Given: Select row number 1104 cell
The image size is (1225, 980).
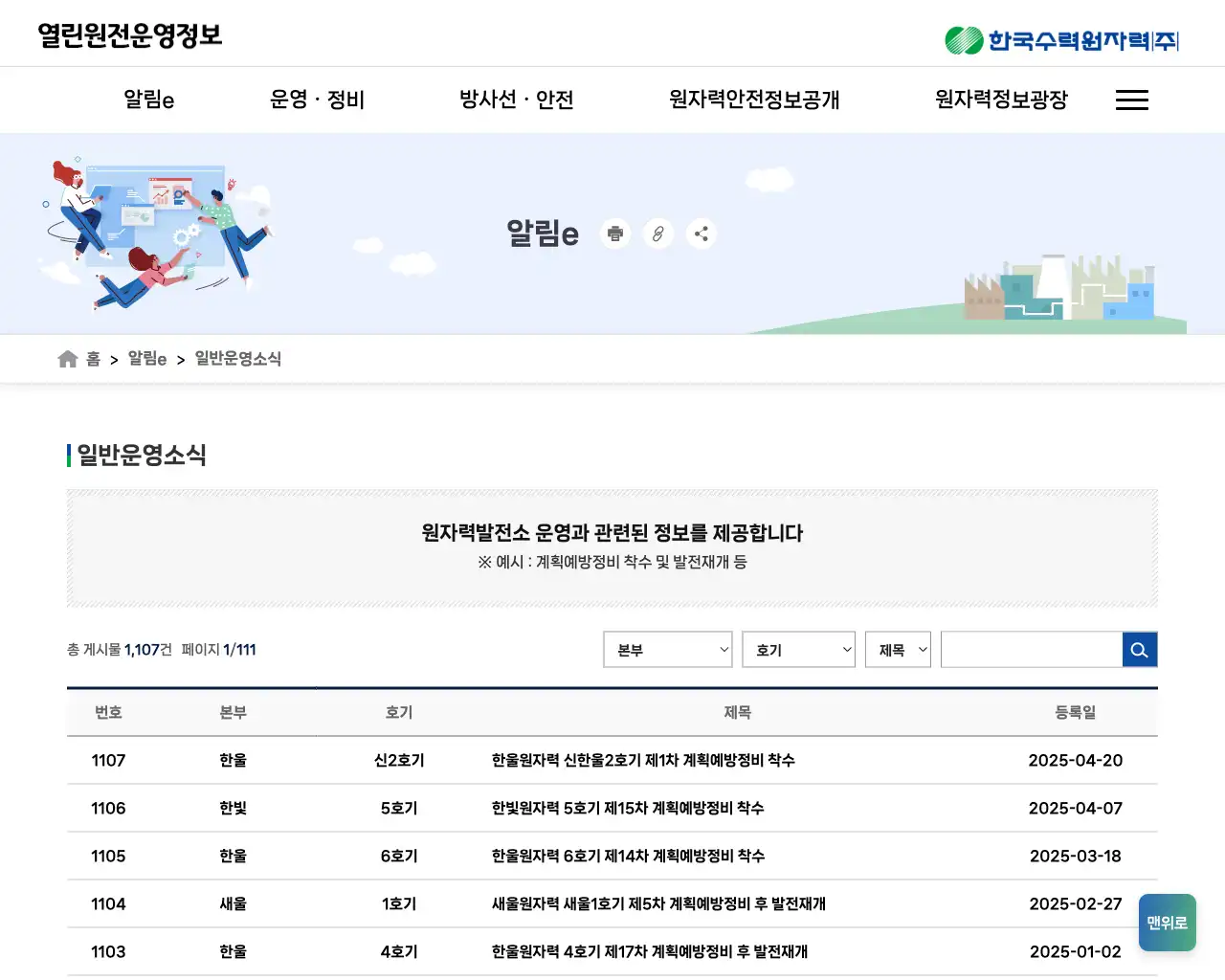Looking at the screenshot, I should coord(108,904).
